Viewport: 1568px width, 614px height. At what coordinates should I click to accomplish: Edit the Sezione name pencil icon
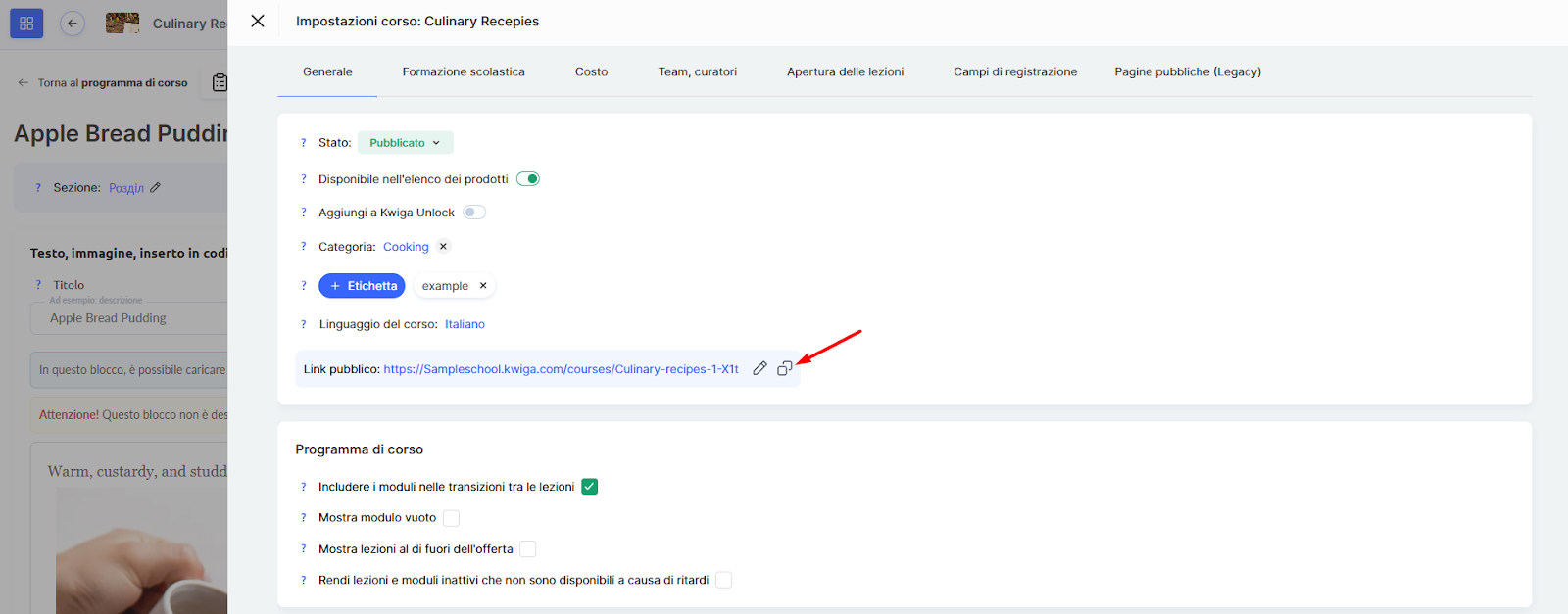coord(156,187)
